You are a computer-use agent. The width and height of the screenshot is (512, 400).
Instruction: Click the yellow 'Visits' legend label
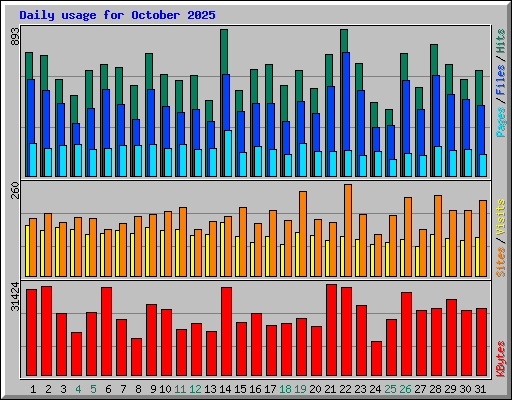pyautogui.click(x=501, y=218)
